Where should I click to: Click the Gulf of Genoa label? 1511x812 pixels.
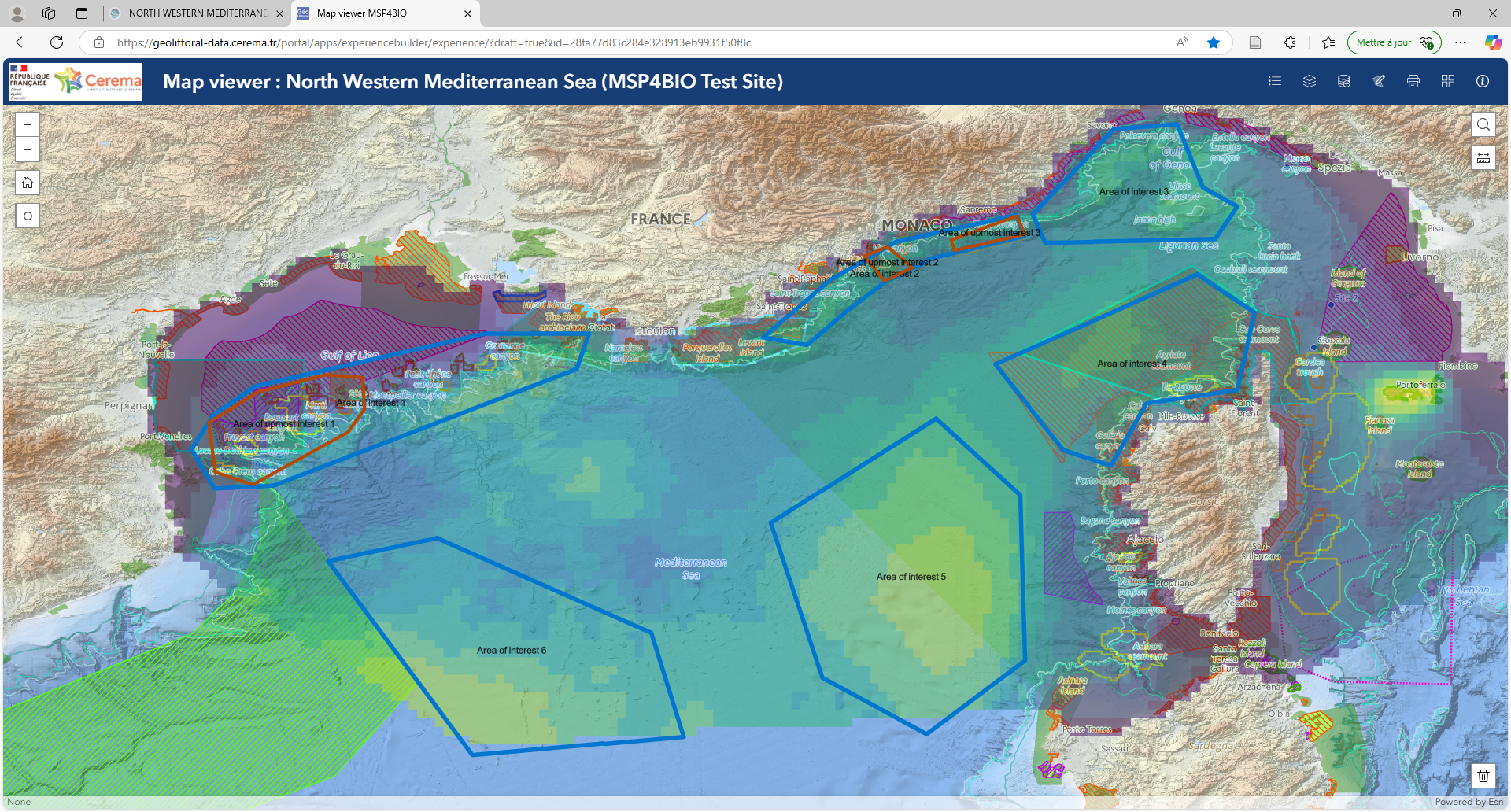click(x=1171, y=158)
